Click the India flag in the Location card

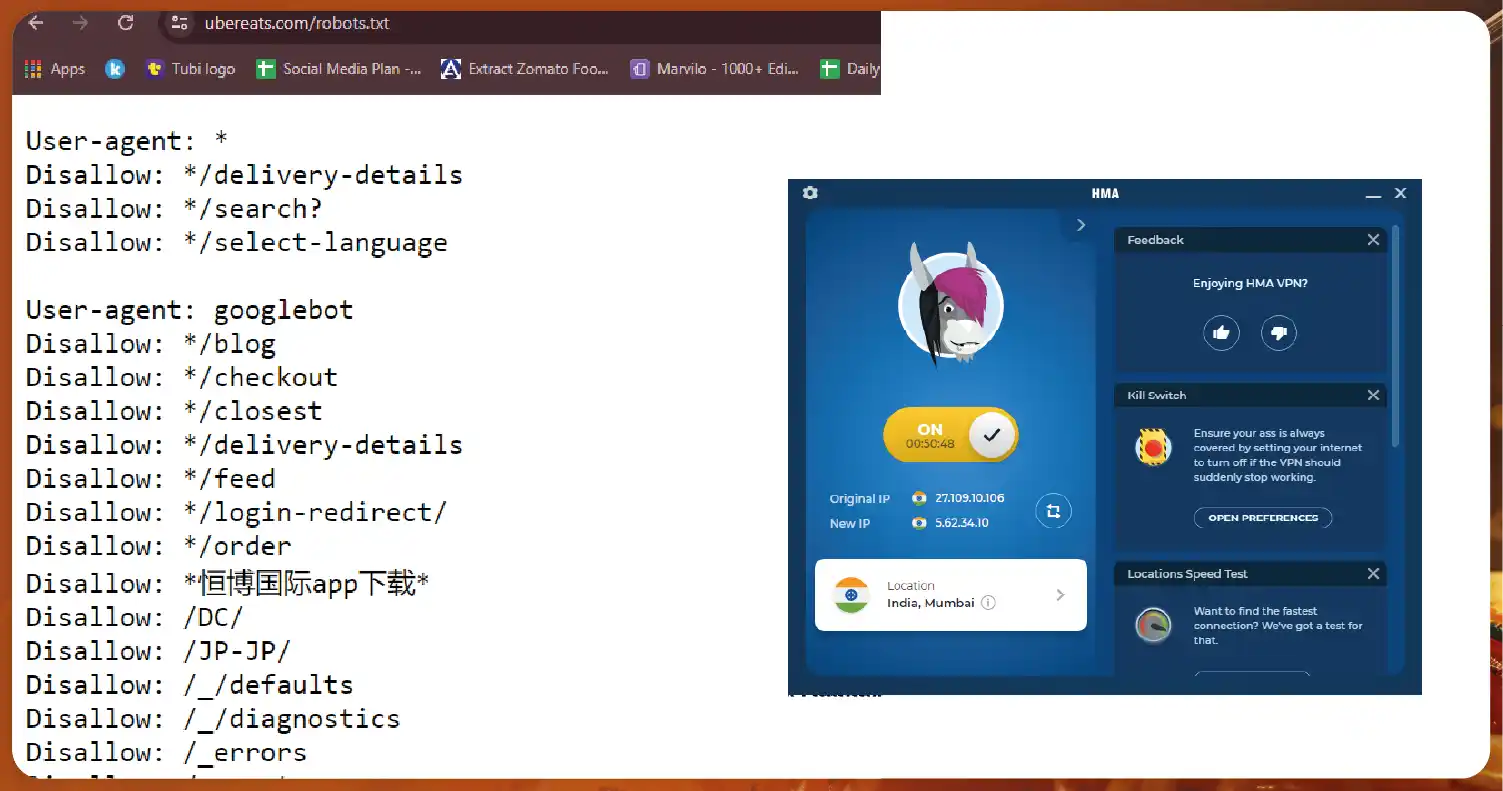coord(851,595)
